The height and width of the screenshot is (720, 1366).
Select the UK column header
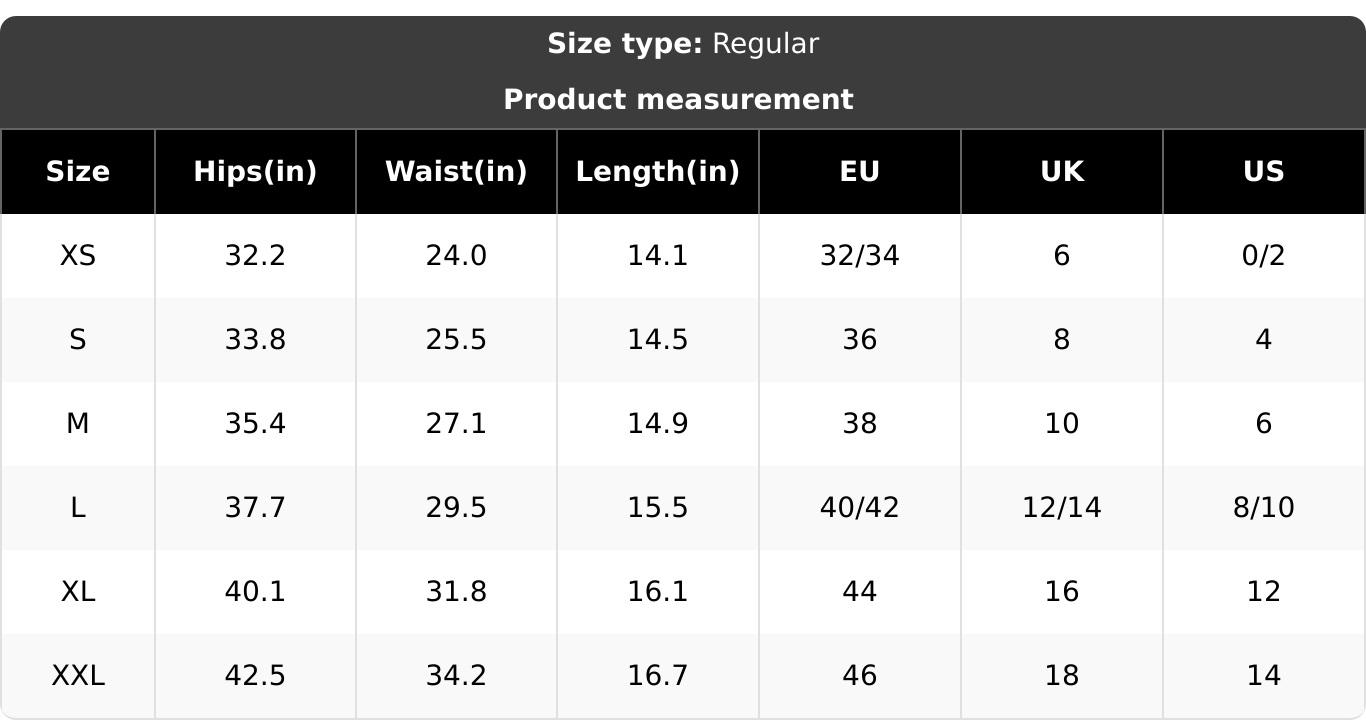1062,172
